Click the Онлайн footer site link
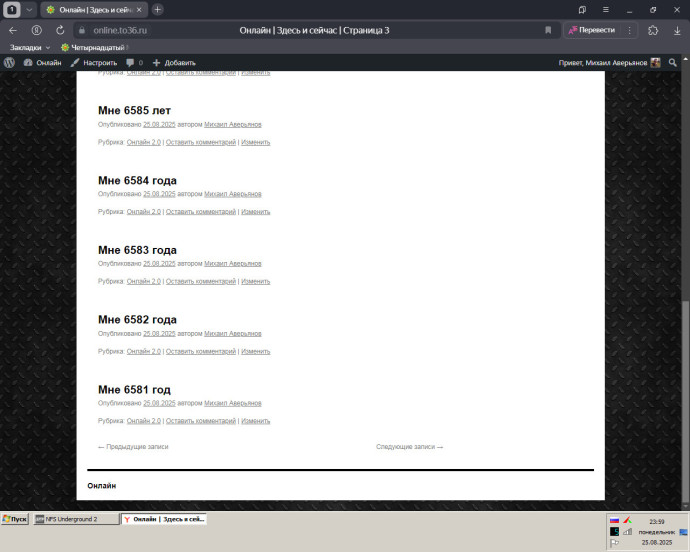690x552 pixels. coord(102,486)
